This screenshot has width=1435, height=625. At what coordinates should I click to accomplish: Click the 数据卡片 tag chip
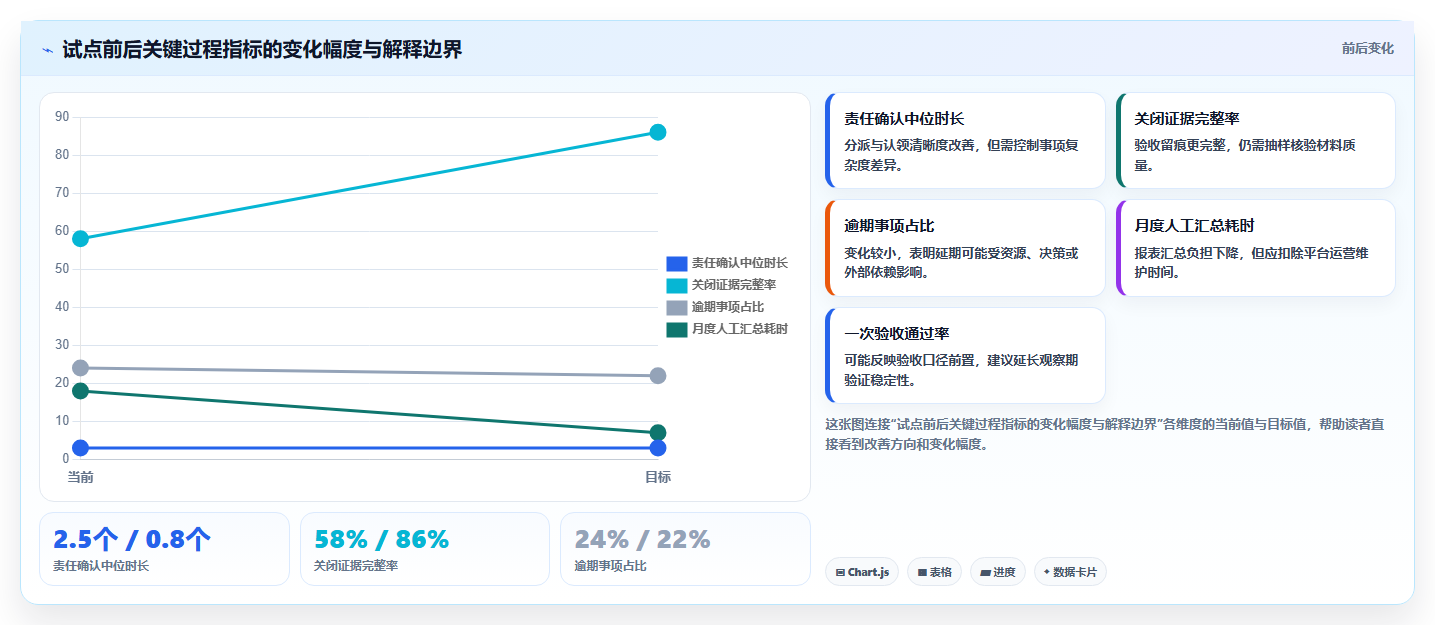(1070, 572)
